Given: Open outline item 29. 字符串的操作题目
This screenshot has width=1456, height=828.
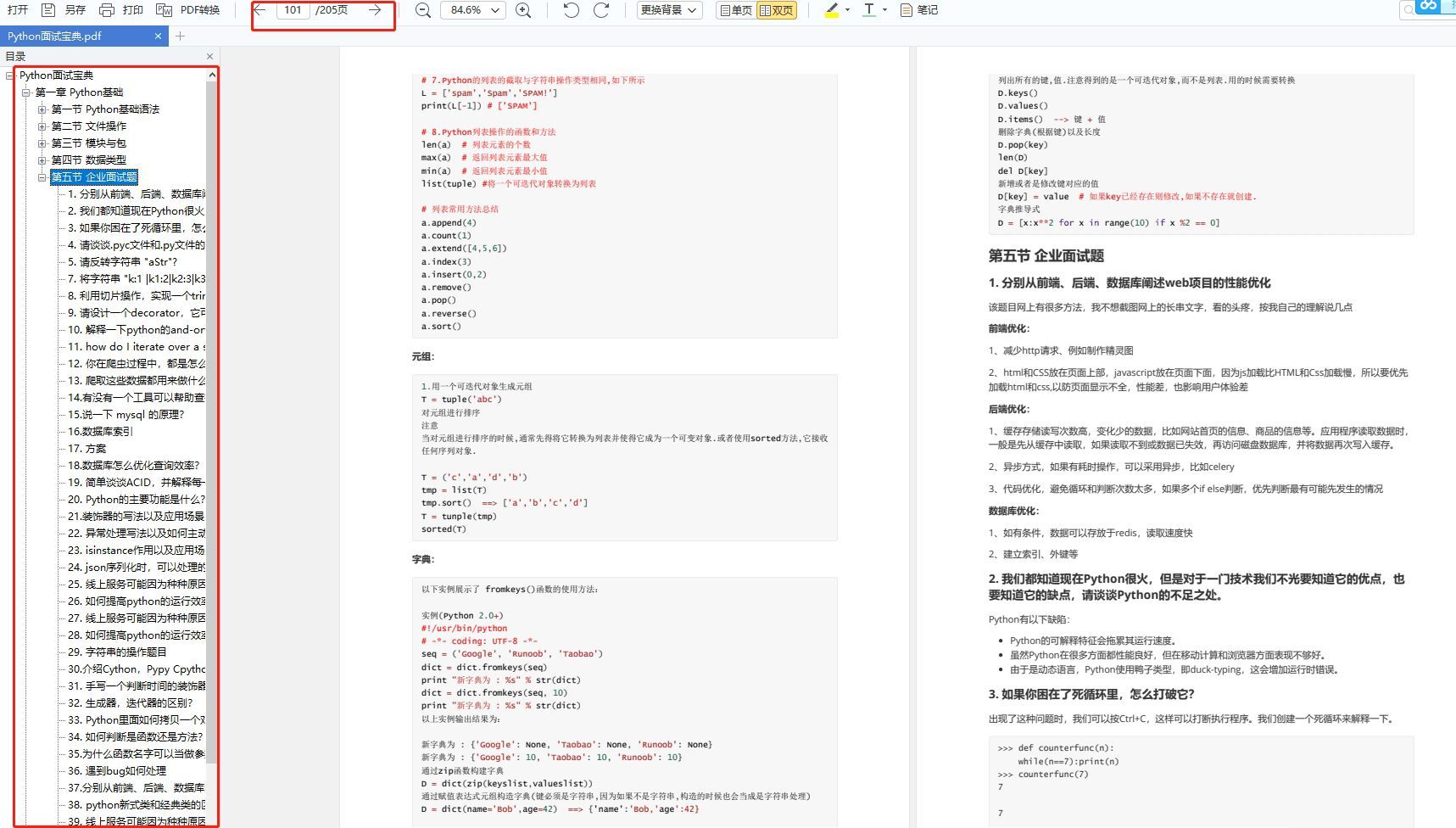Looking at the screenshot, I should pos(117,652).
